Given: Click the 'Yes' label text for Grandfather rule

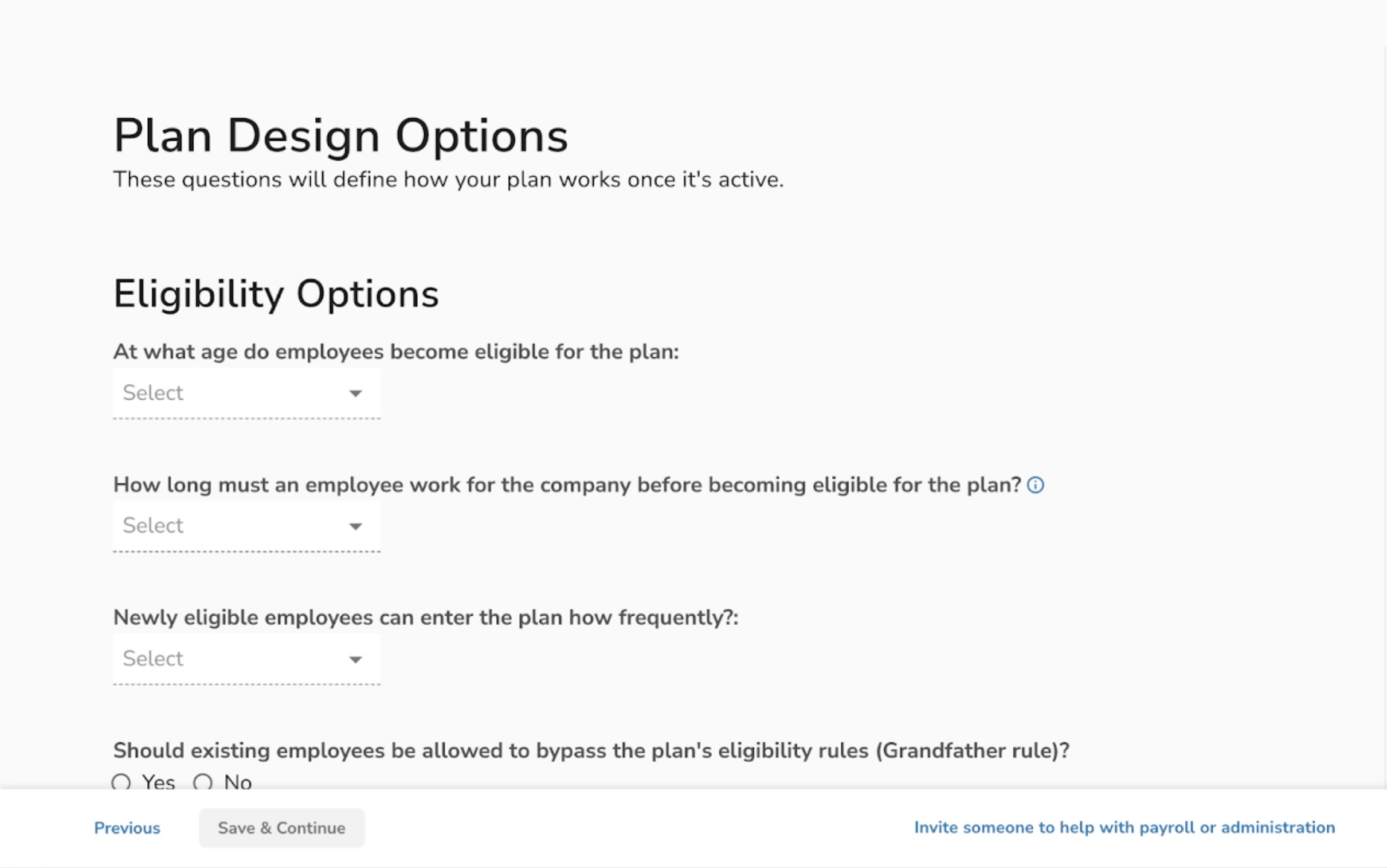Looking at the screenshot, I should click(x=159, y=782).
